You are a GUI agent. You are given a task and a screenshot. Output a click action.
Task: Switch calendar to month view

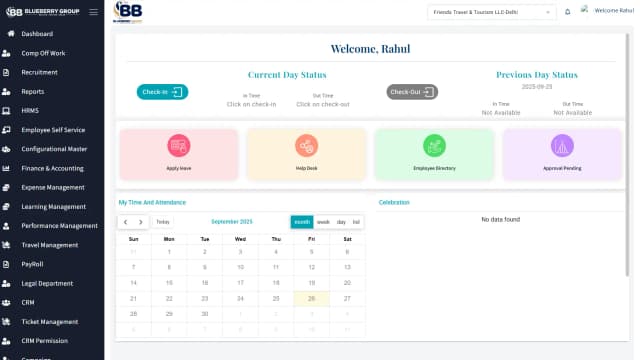click(x=302, y=222)
